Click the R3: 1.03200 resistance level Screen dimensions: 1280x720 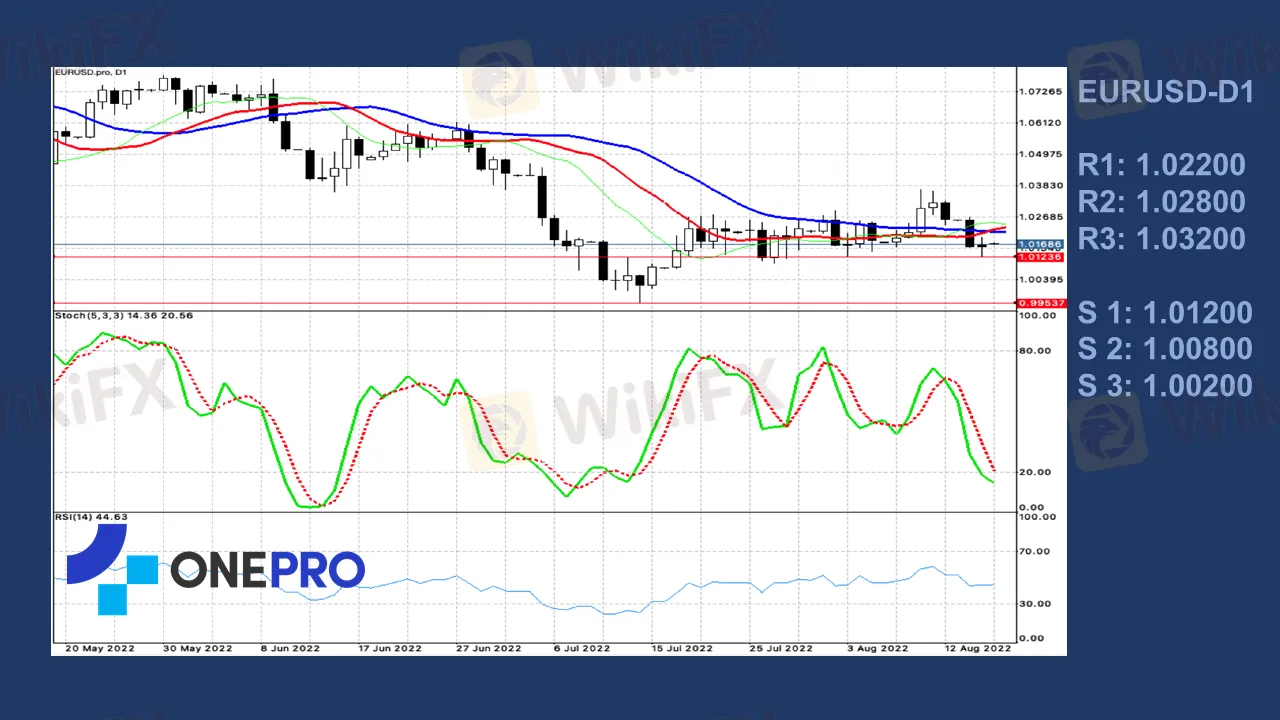point(1161,238)
